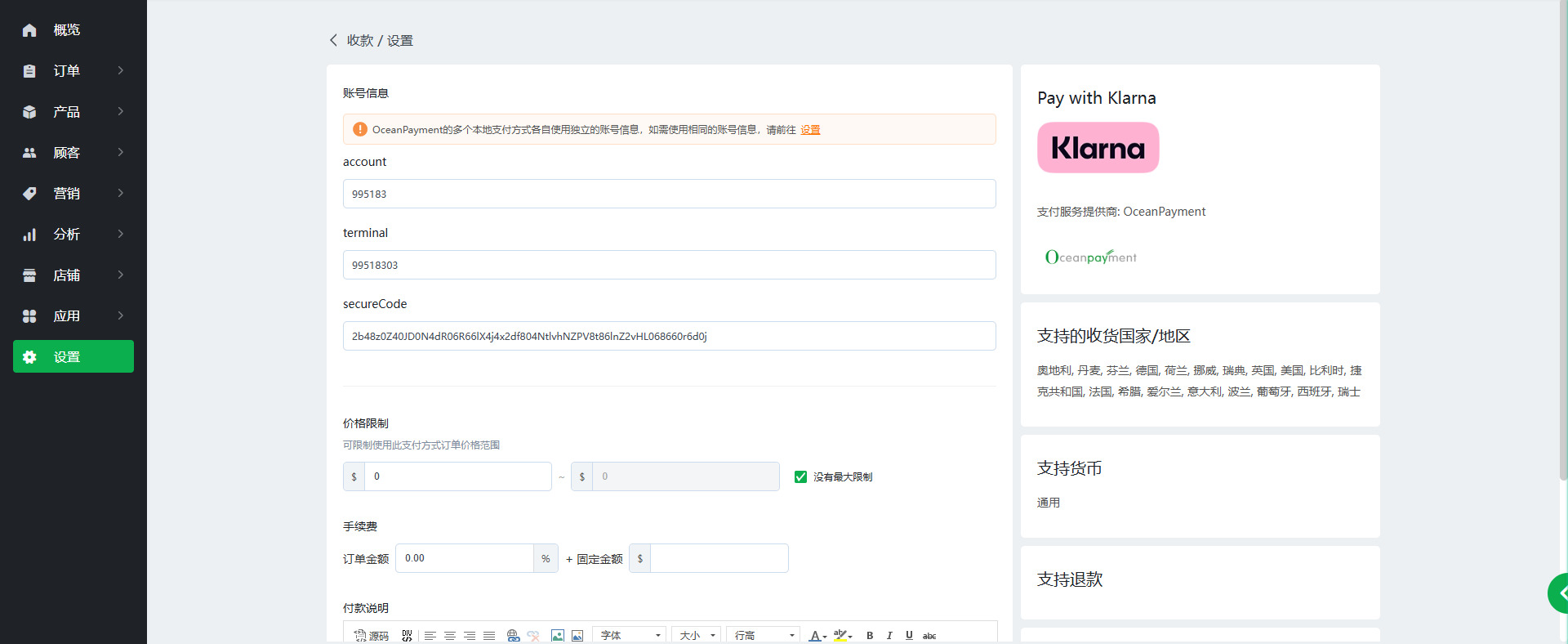This screenshot has height=644, width=1568.
Task: Align text left in editor
Action: [x=430, y=636]
